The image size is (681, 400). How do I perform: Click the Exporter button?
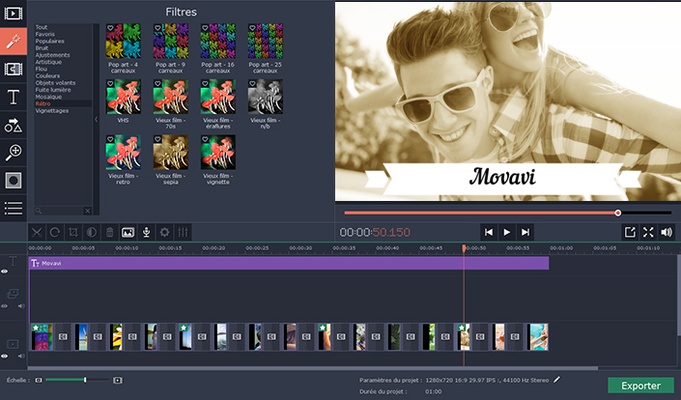[x=641, y=386]
